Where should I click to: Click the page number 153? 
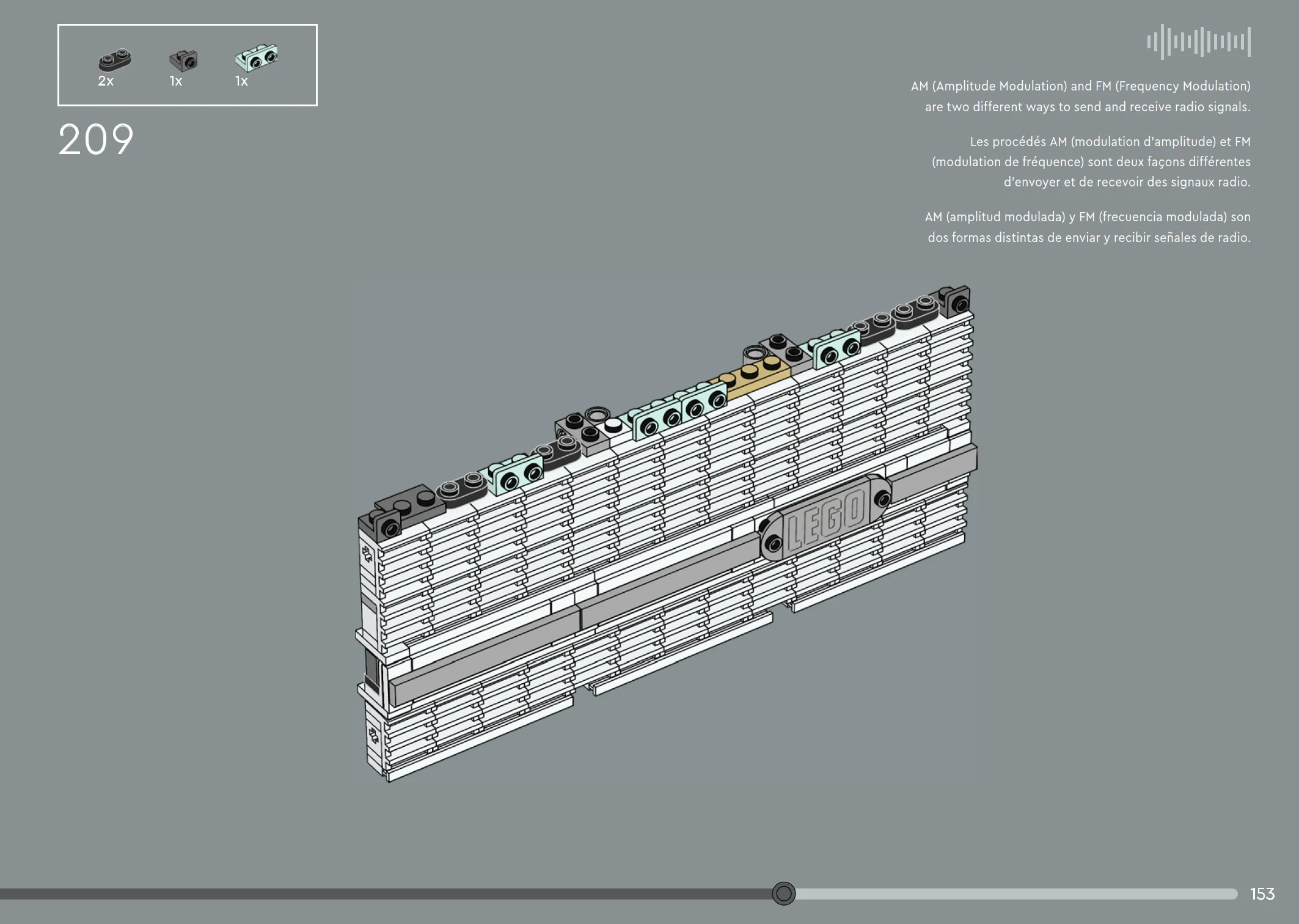click(1262, 894)
